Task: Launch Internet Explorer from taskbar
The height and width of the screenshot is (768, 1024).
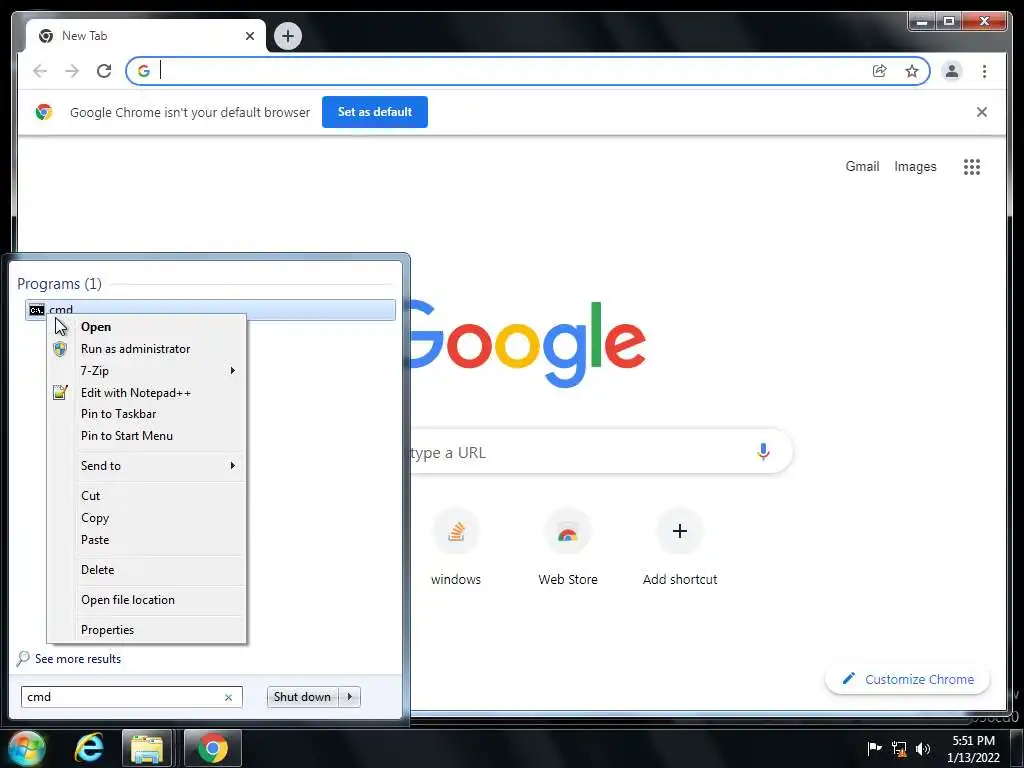Action: coord(89,748)
